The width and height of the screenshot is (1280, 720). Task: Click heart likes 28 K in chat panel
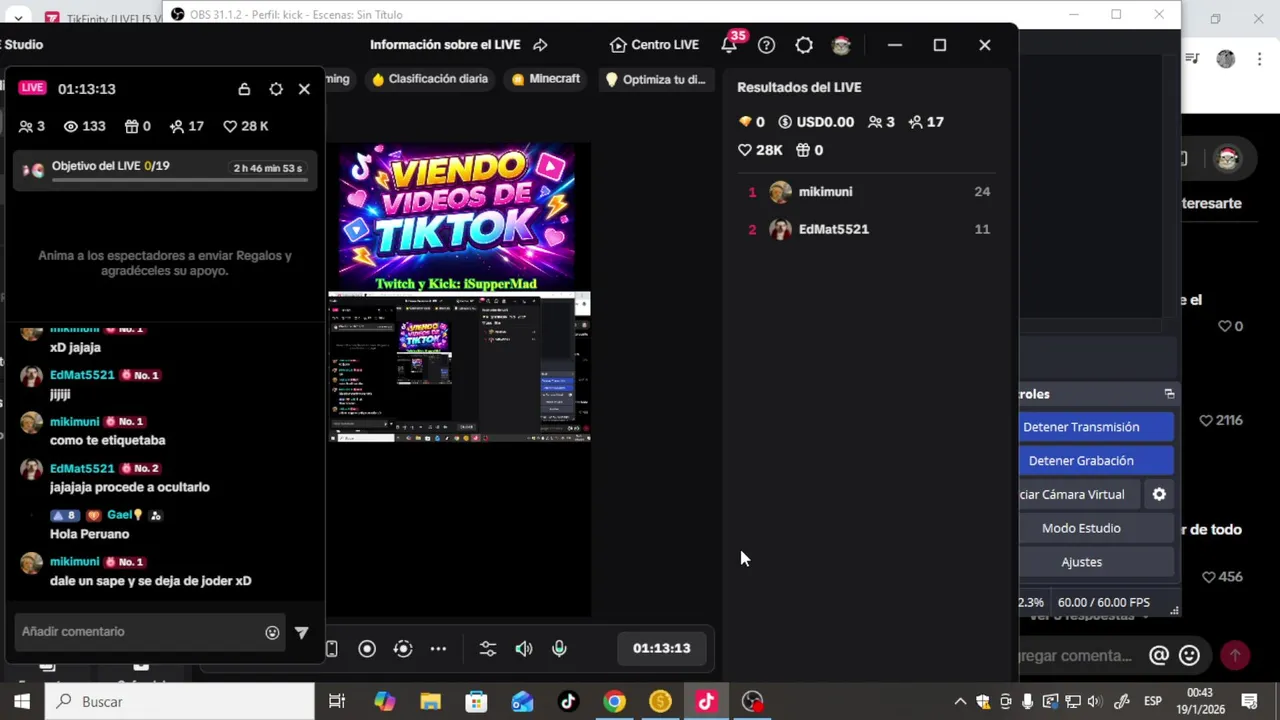[x=245, y=126]
